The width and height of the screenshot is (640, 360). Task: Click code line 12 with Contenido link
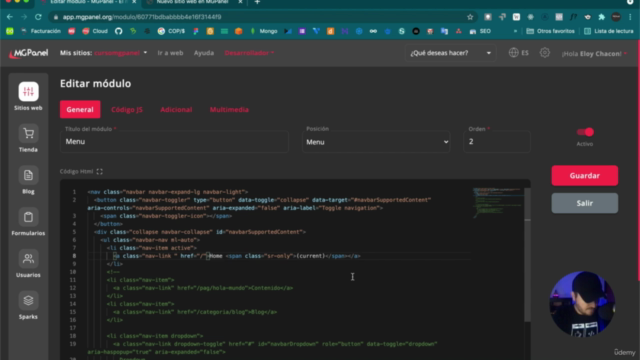(202, 288)
